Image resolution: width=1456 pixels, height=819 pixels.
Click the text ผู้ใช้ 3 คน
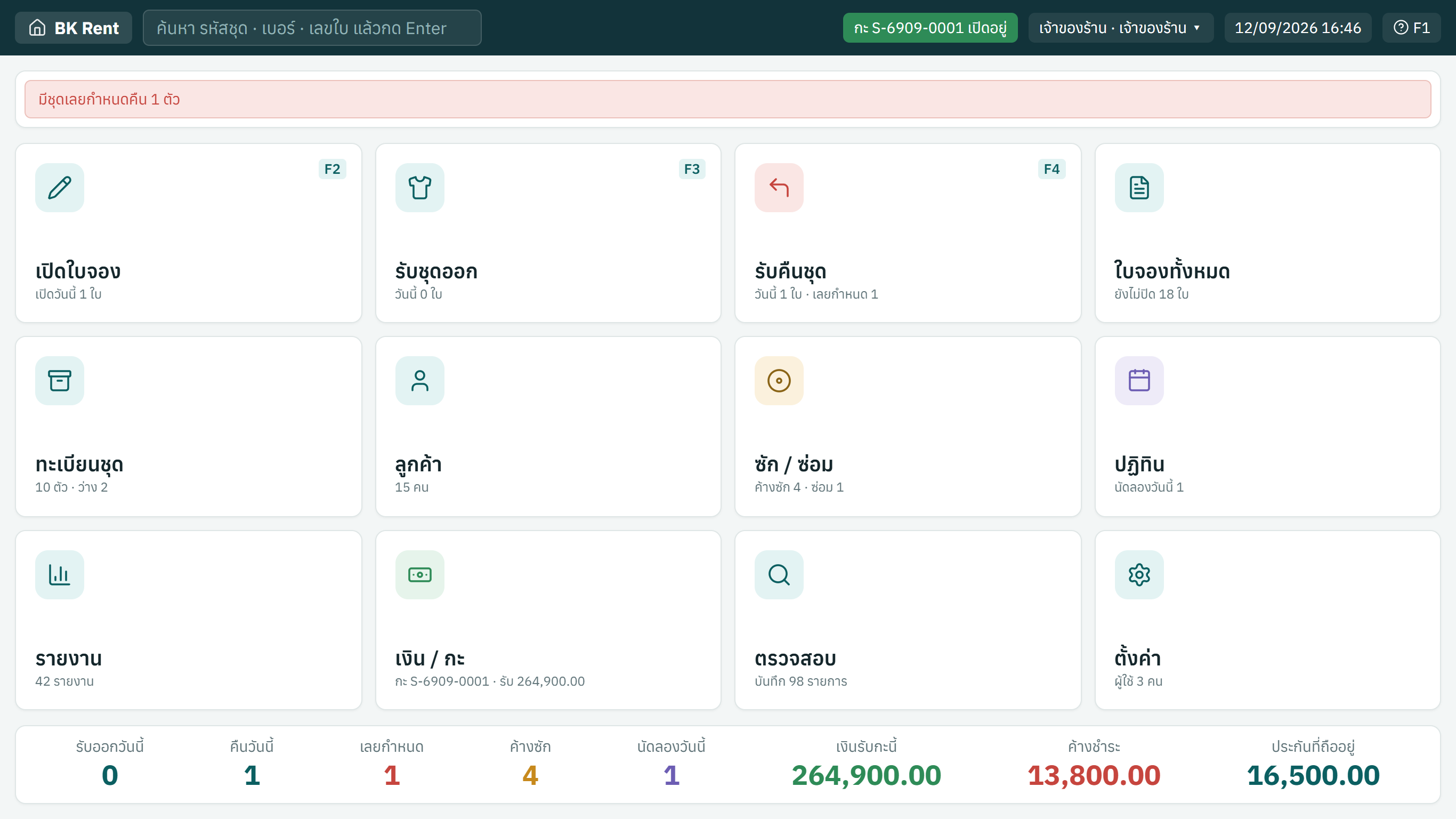(1138, 681)
